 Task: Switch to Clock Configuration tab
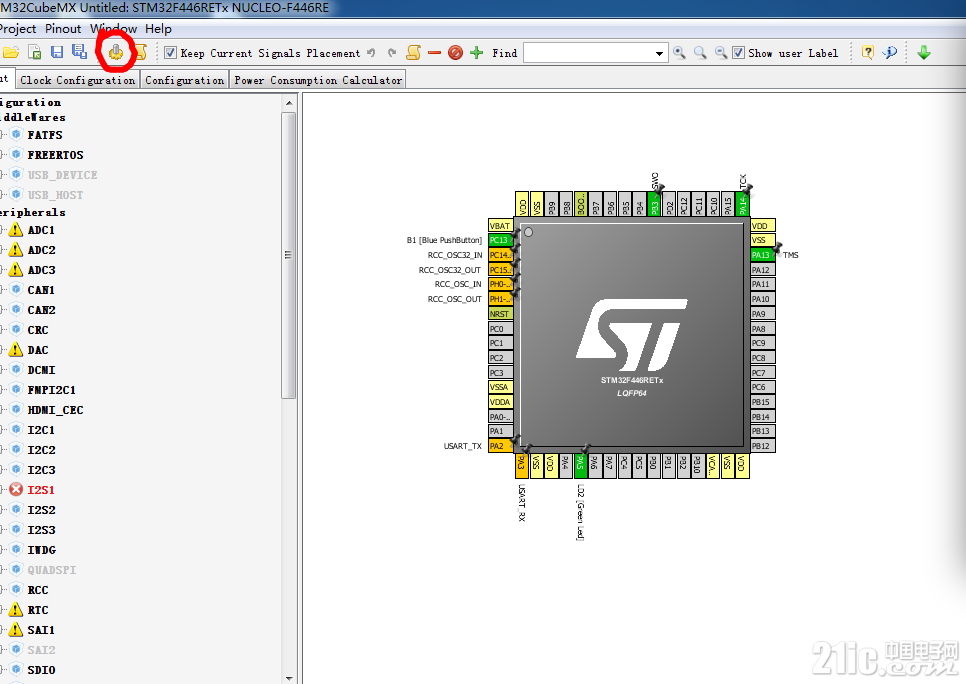[x=77, y=80]
